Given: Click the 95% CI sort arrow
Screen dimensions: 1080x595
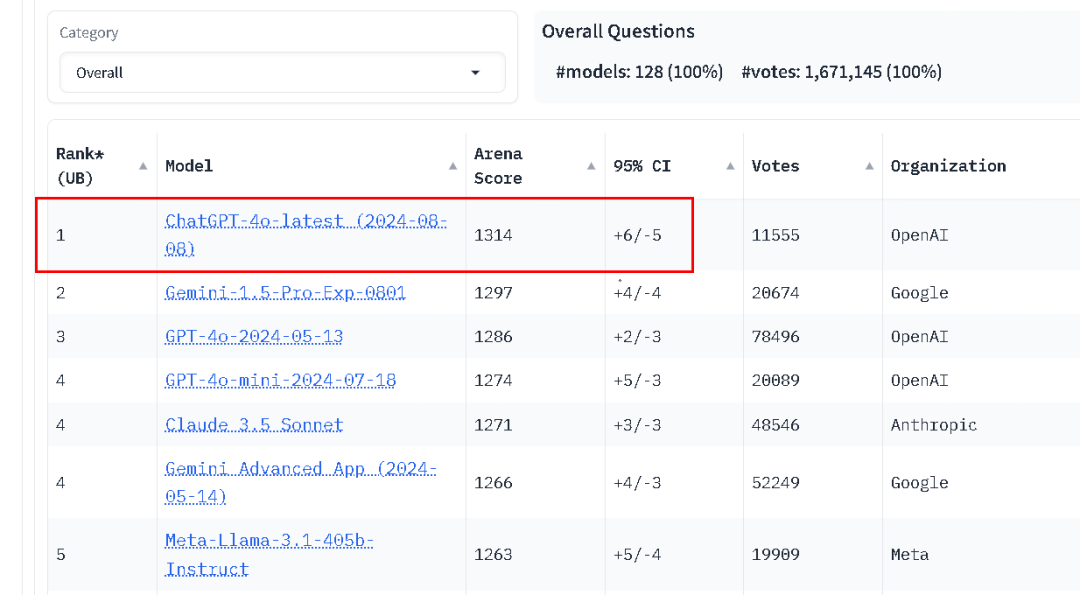Looking at the screenshot, I should (730, 166).
